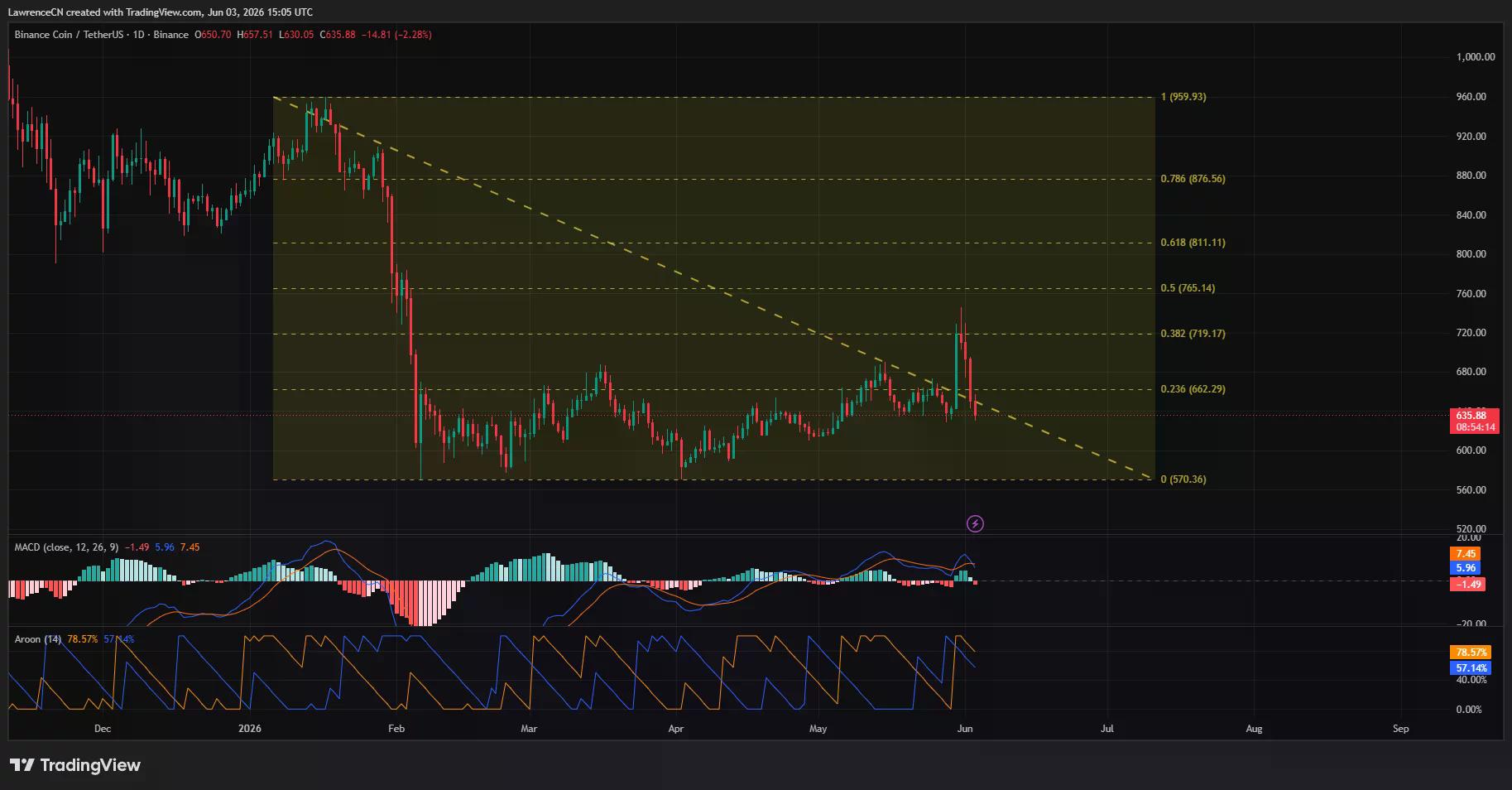
Task: Select the Aroon (14) indicator title
Action: pos(37,639)
